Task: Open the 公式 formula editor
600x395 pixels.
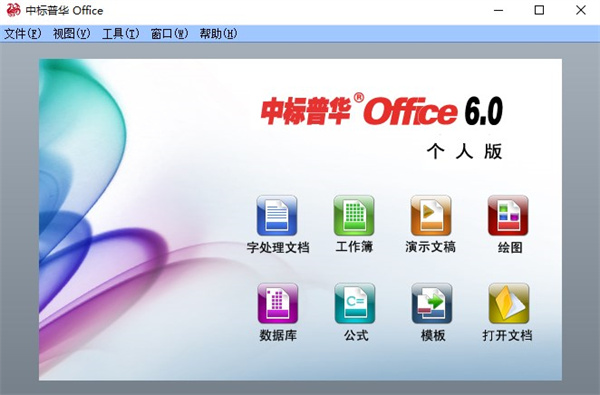Action: tap(355, 304)
